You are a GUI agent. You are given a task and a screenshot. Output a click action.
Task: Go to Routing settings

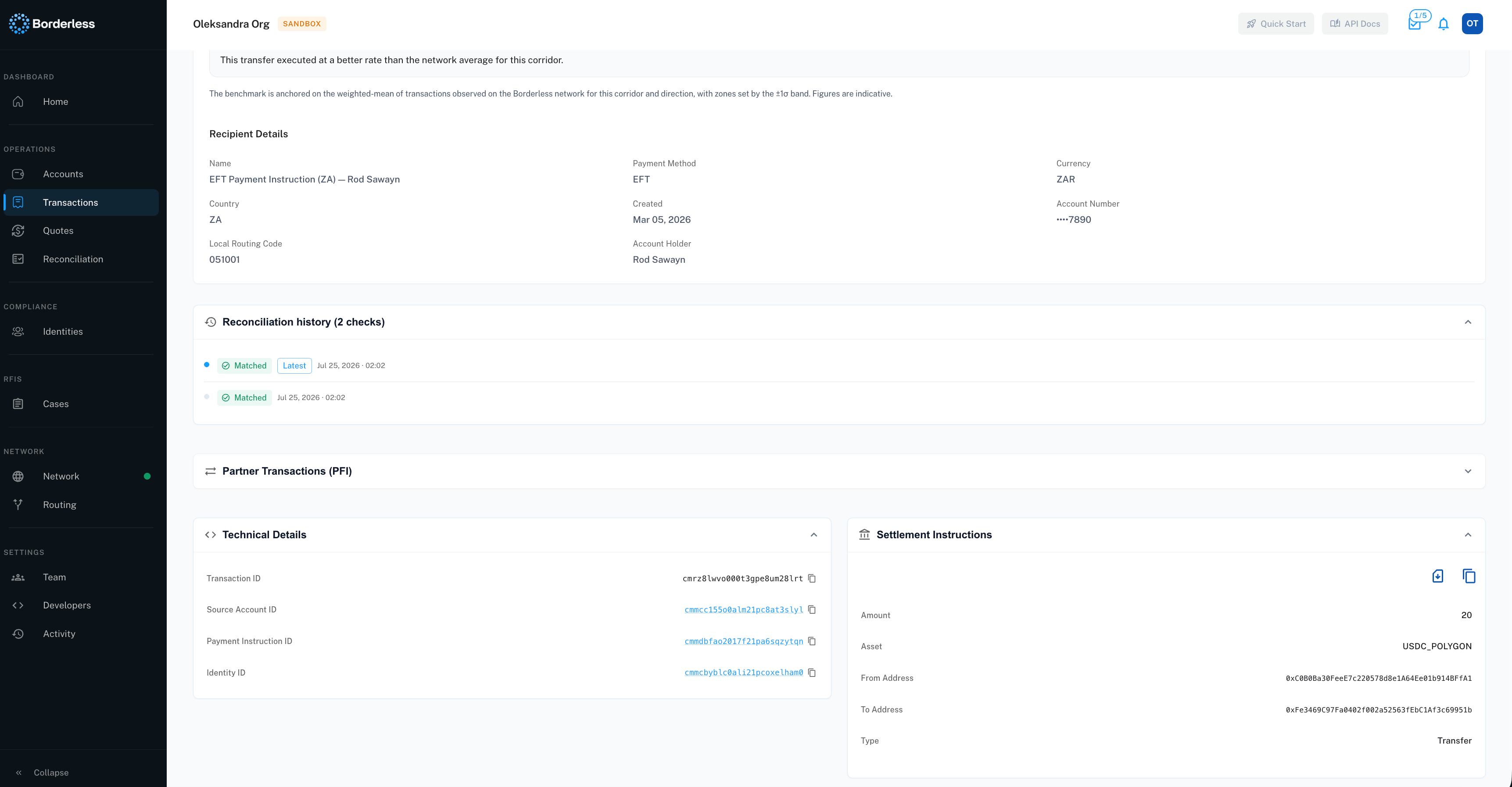point(81,505)
